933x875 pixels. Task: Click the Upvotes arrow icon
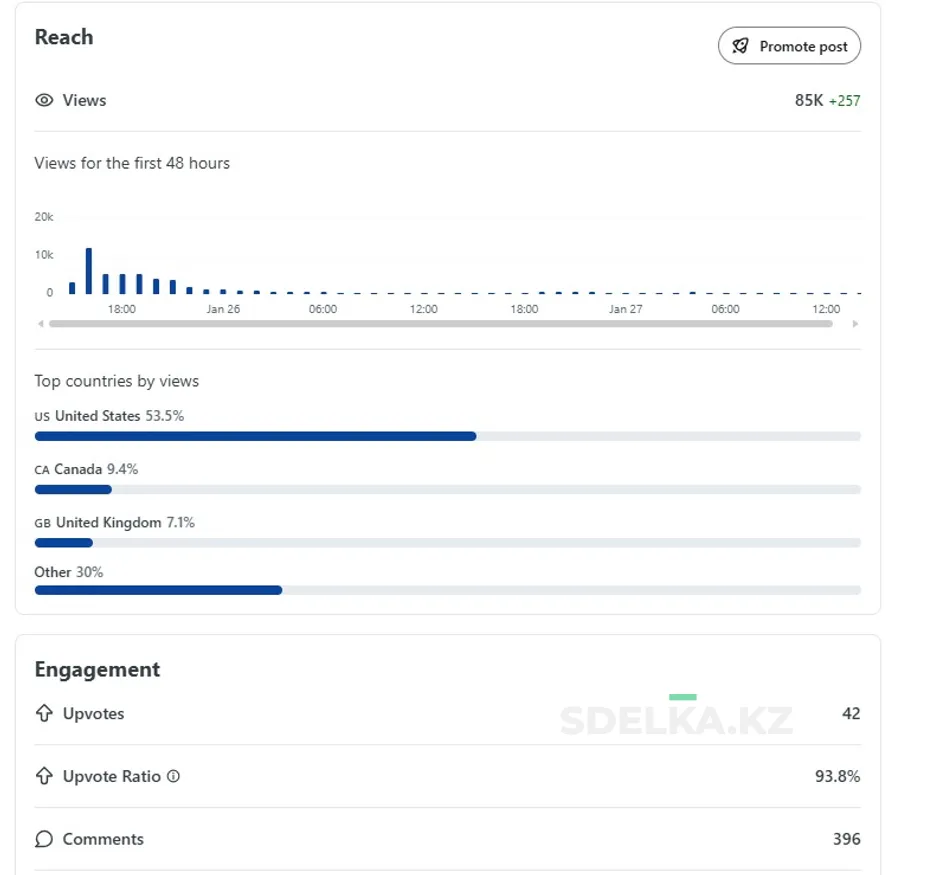click(x=44, y=714)
